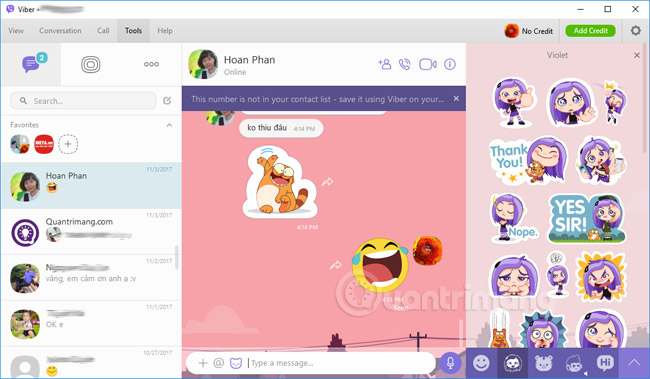Toggle the sticker menu cat icon
This screenshot has width=650, height=379.
pos(236,363)
